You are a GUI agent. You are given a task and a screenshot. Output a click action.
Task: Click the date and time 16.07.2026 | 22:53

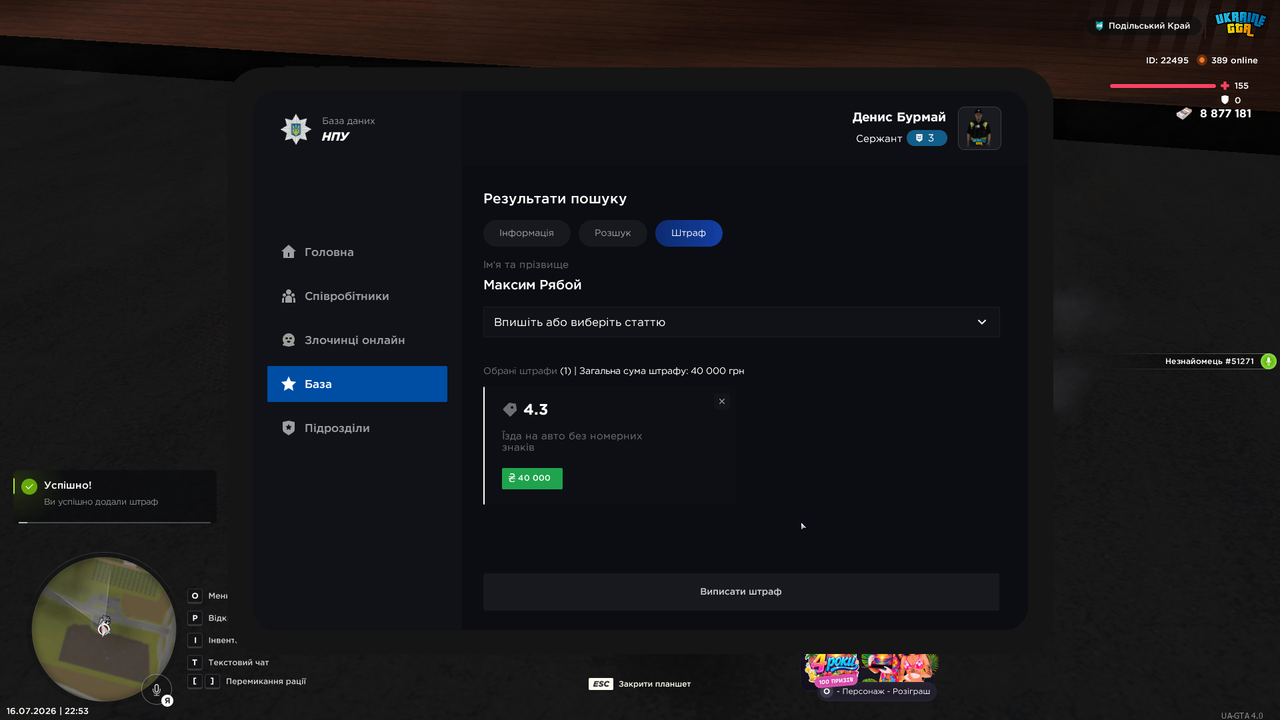point(47,711)
